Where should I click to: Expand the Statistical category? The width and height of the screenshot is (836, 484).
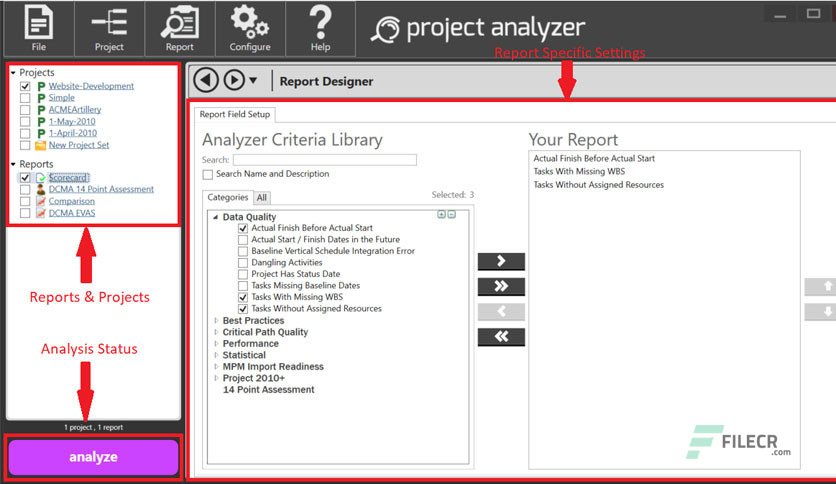click(x=216, y=355)
